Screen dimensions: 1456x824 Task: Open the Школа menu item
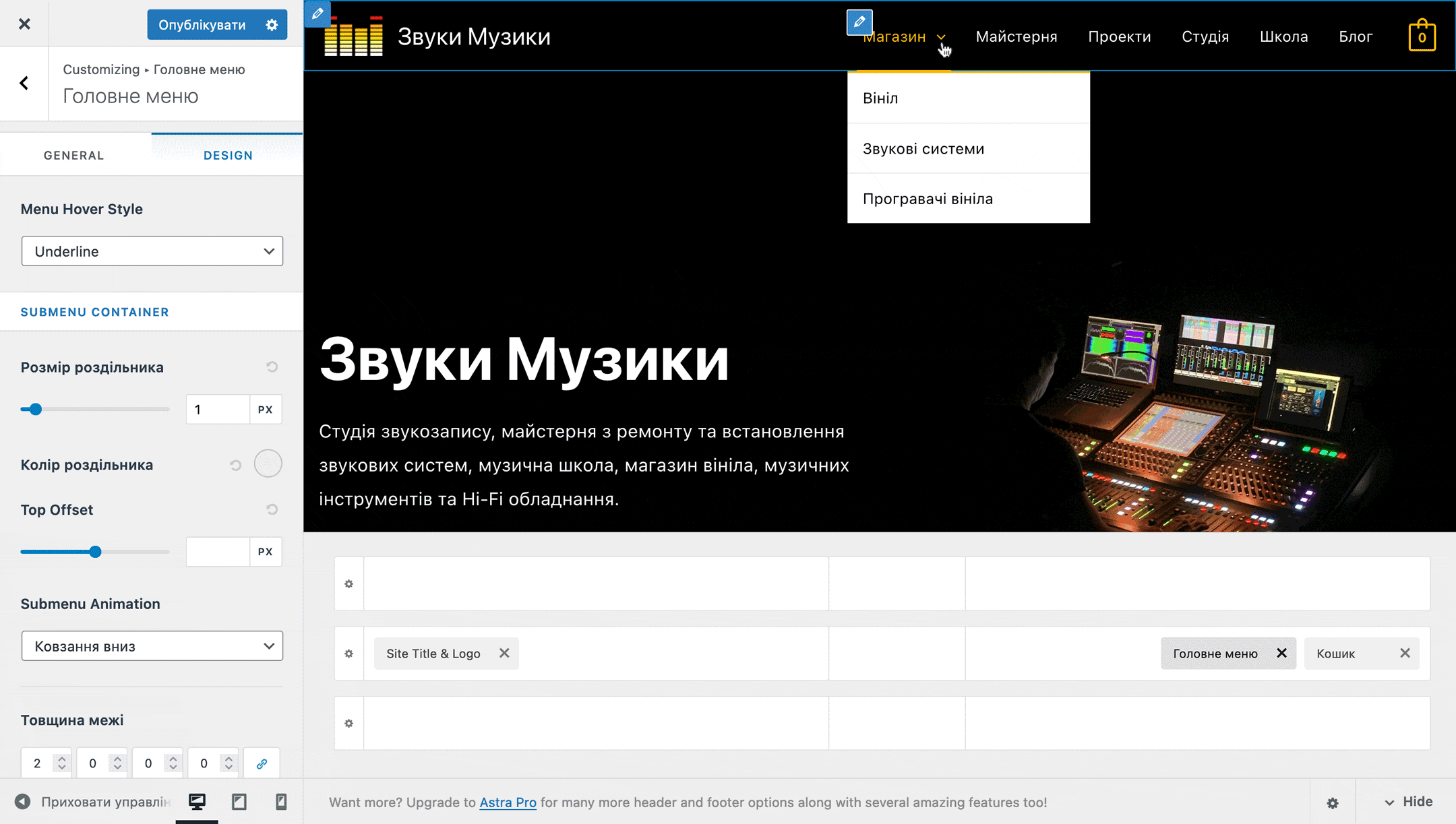(1284, 37)
